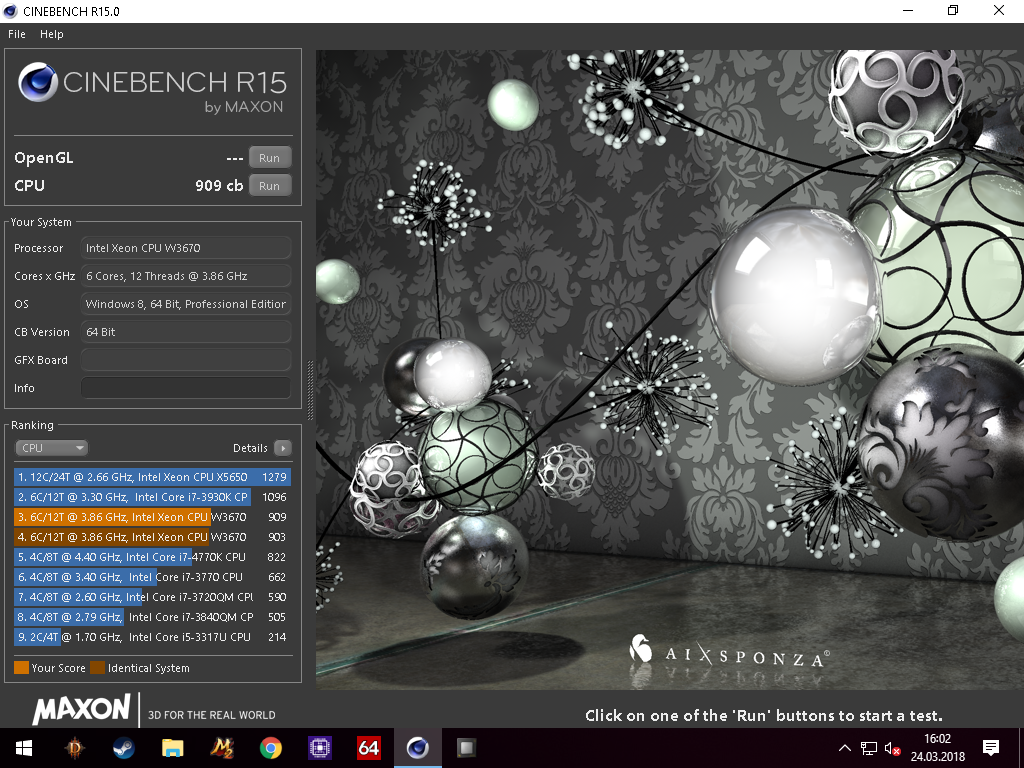Image resolution: width=1024 pixels, height=768 pixels.
Task: Open the muted volume tray icon
Action: (x=893, y=748)
